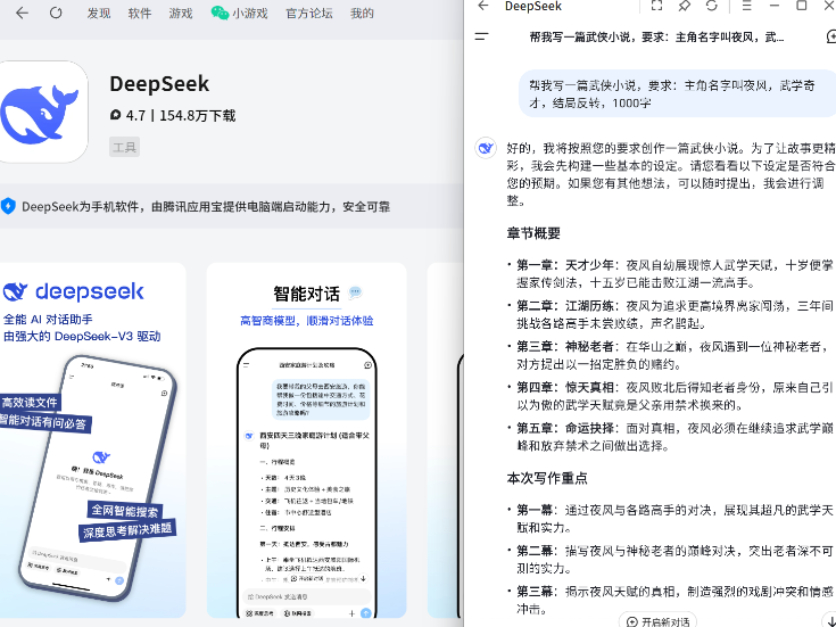
Task: Go to the 官方论坛 tab
Action: (309, 13)
